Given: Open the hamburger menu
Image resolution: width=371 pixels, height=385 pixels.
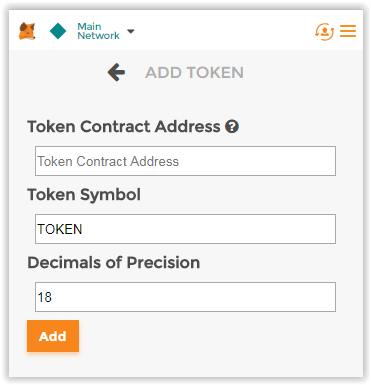Looking at the screenshot, I should pos(348,31).
